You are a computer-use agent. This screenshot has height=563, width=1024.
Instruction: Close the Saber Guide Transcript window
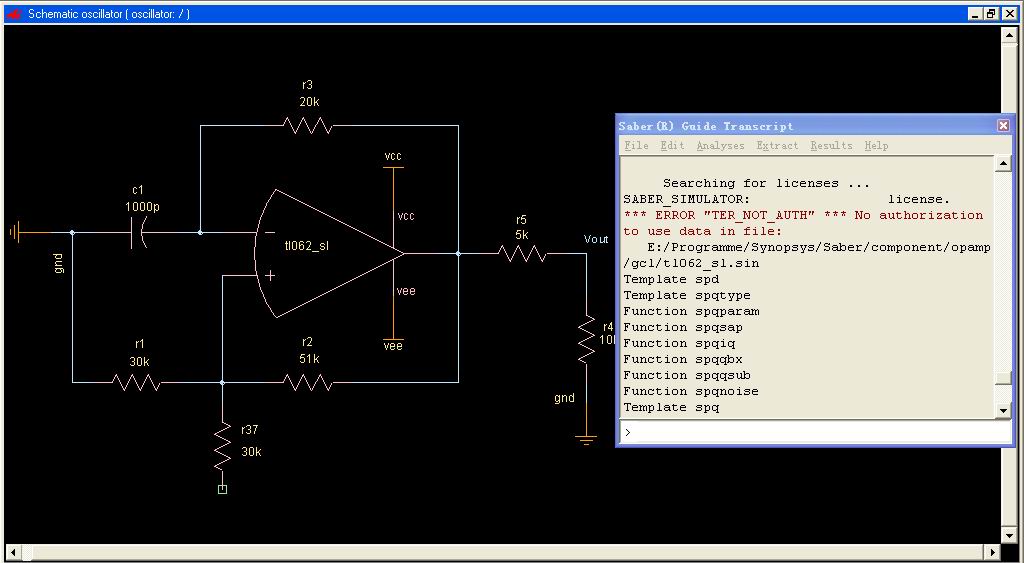pos(1004,125)
